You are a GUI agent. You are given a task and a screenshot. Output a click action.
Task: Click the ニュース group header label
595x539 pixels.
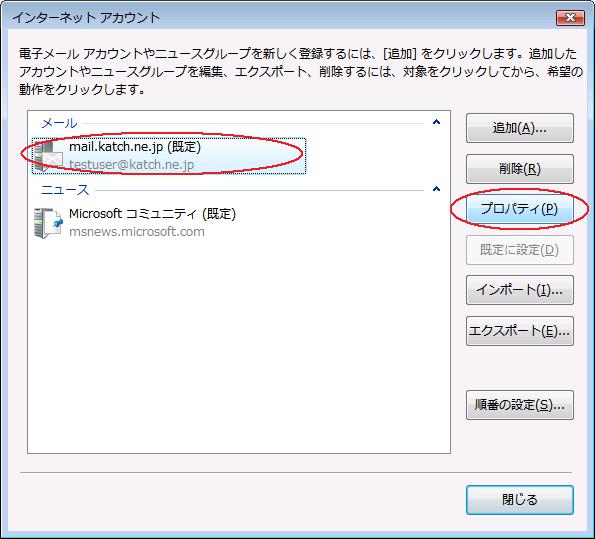[x=65, y=190]
